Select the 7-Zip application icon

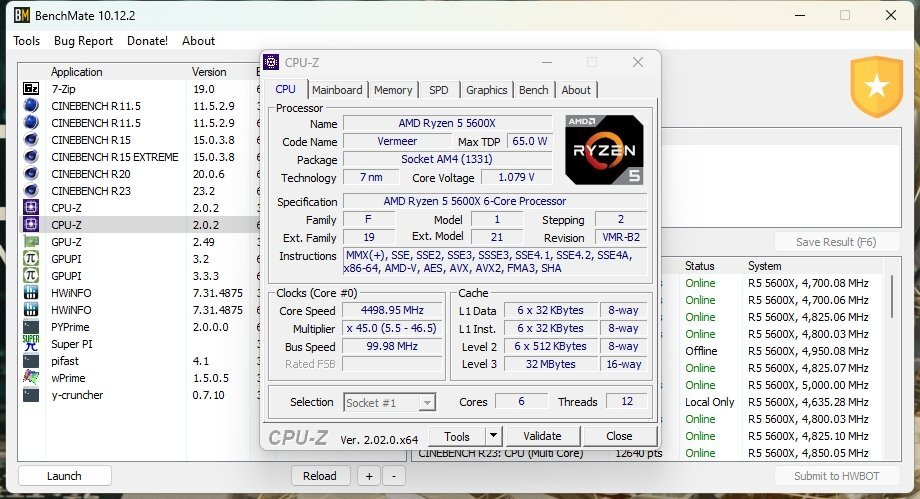pos(31,89)
